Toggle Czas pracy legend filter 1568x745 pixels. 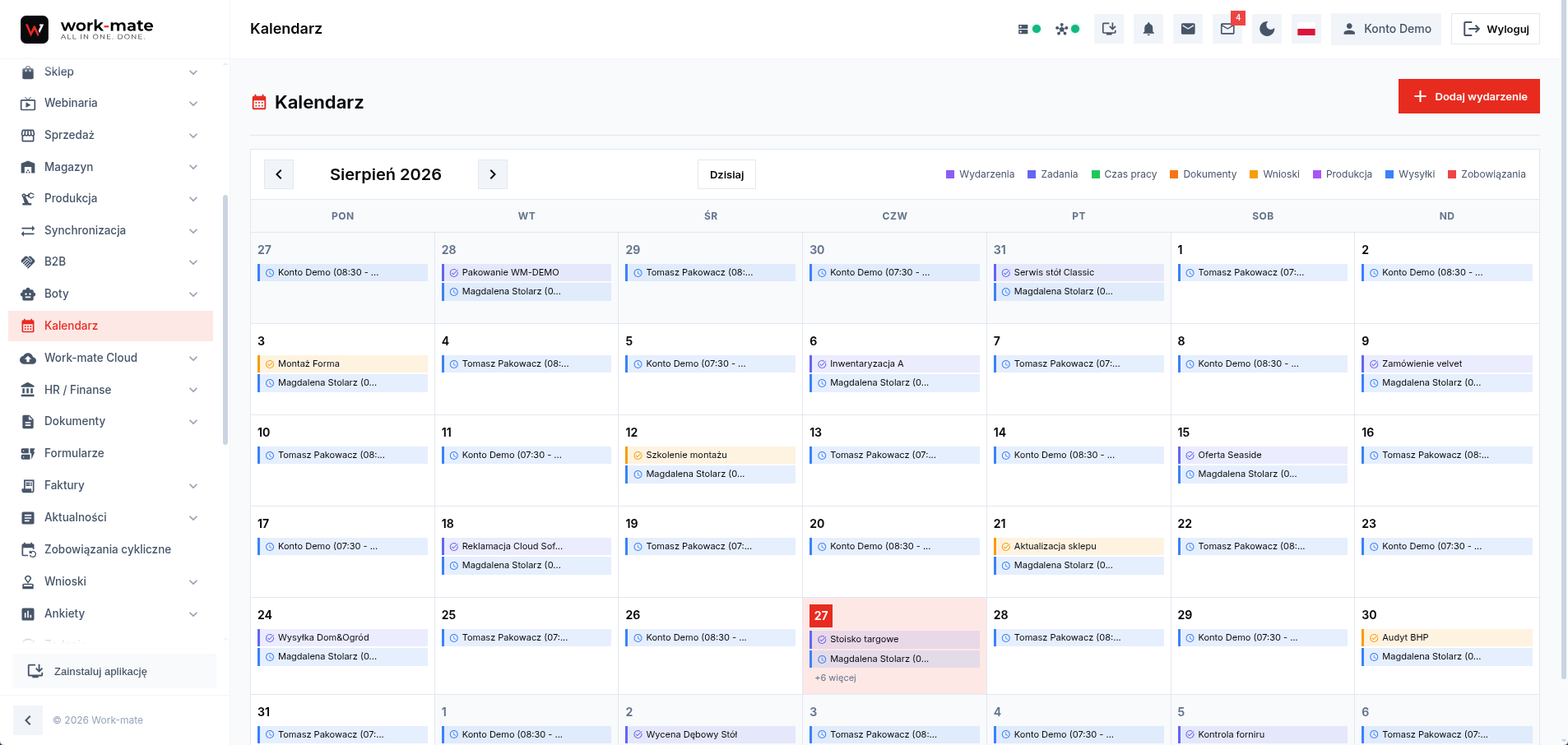[x=1124, y=174]
